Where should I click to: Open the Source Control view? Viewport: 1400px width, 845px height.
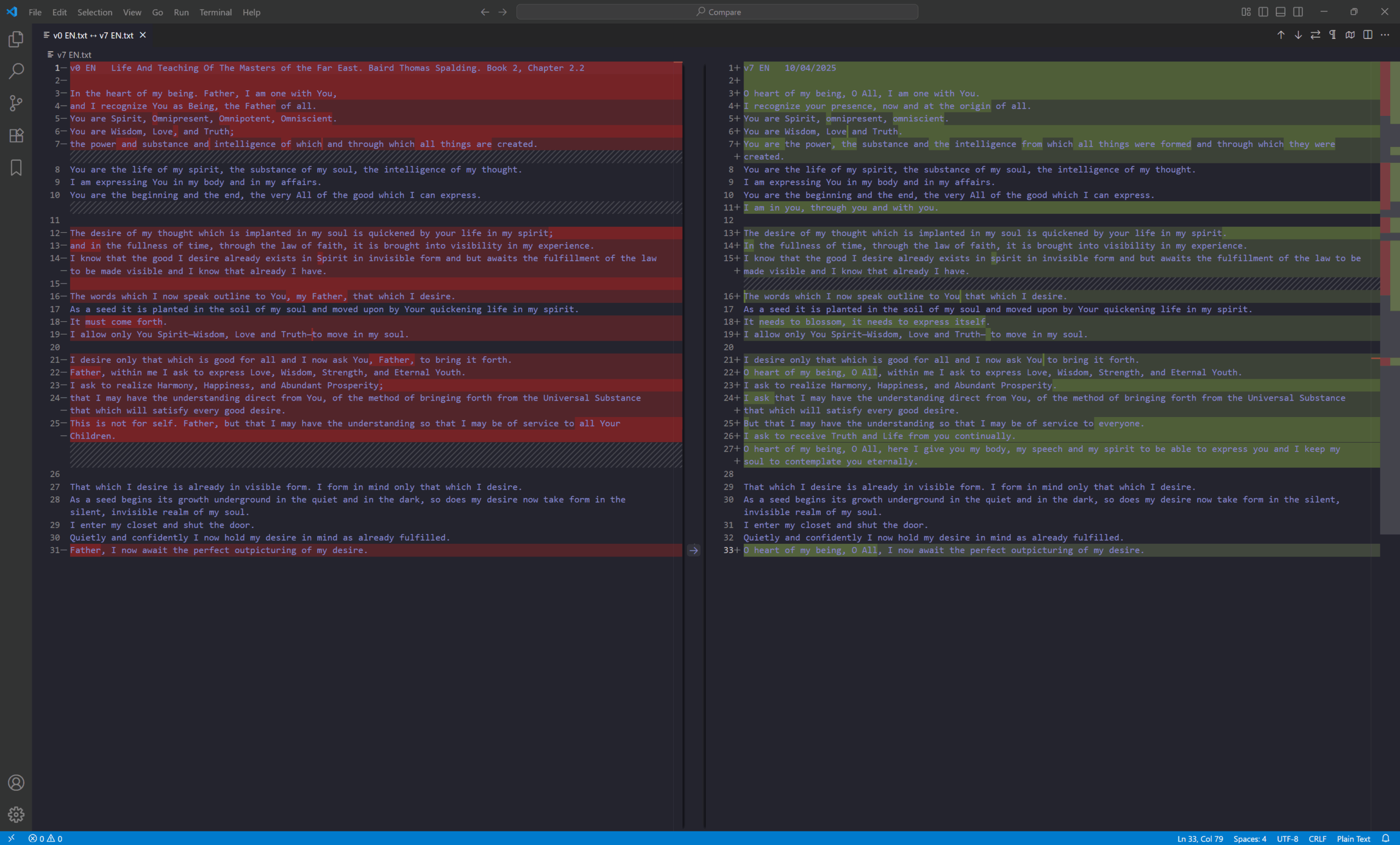16,103
